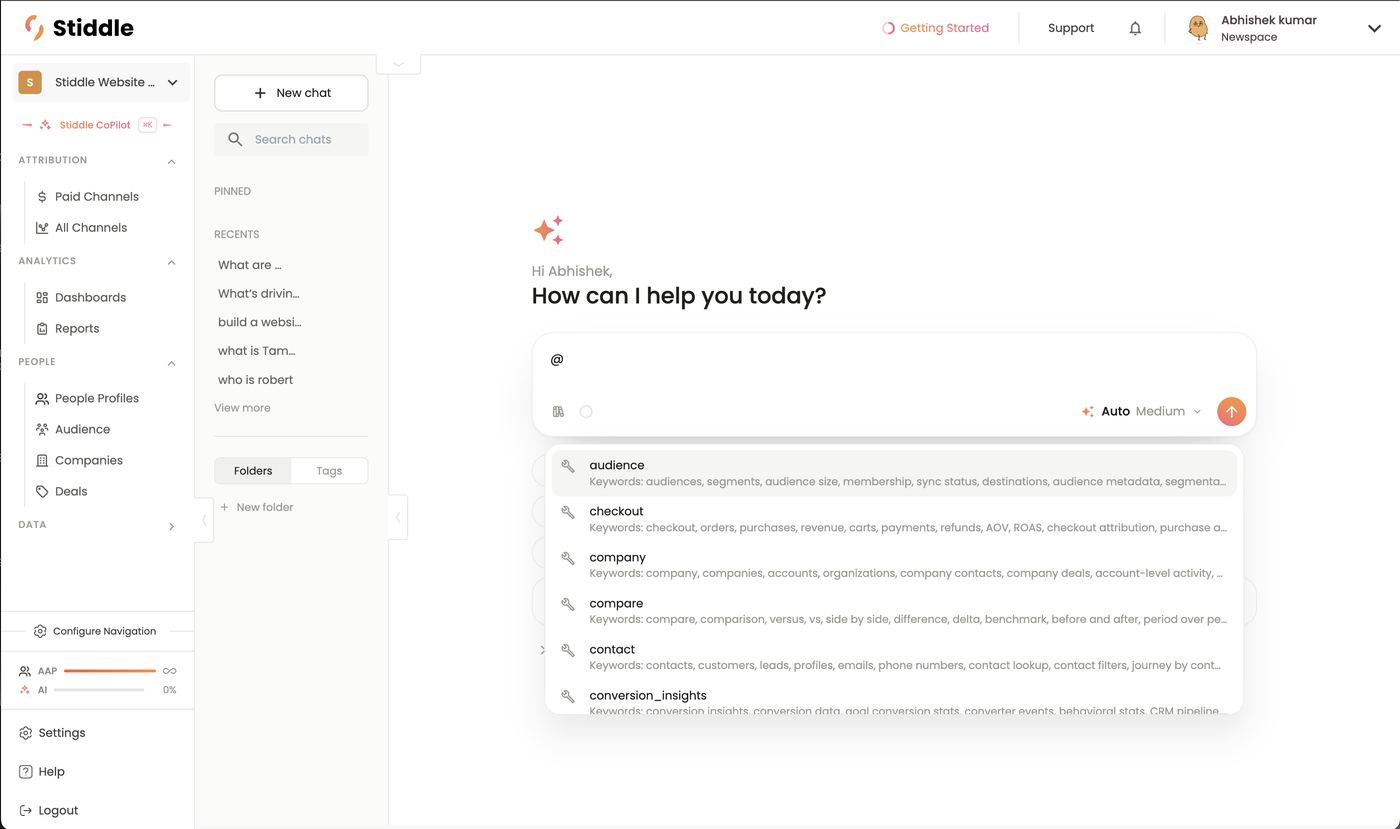Open notifications bell
The width and height of the screenshot is (1400, 829).
pos(1135,28)
